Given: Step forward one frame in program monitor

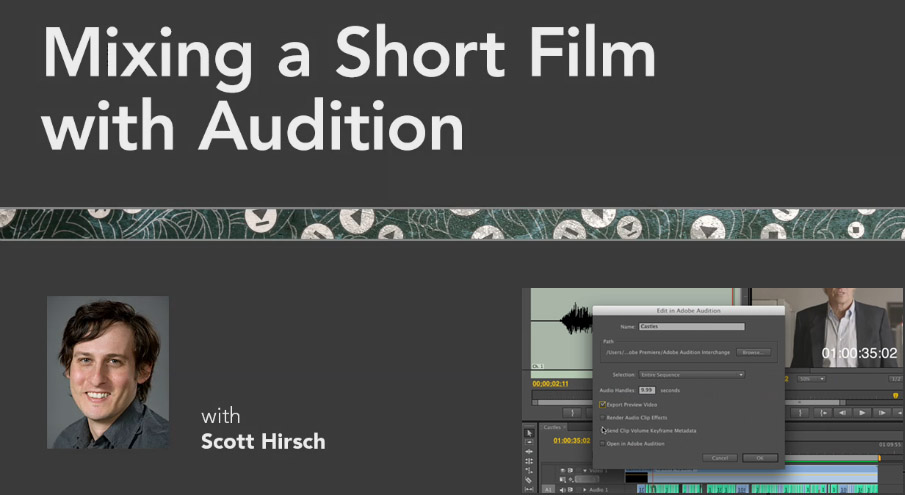Looking at the screenshot, I should point(882,413).
